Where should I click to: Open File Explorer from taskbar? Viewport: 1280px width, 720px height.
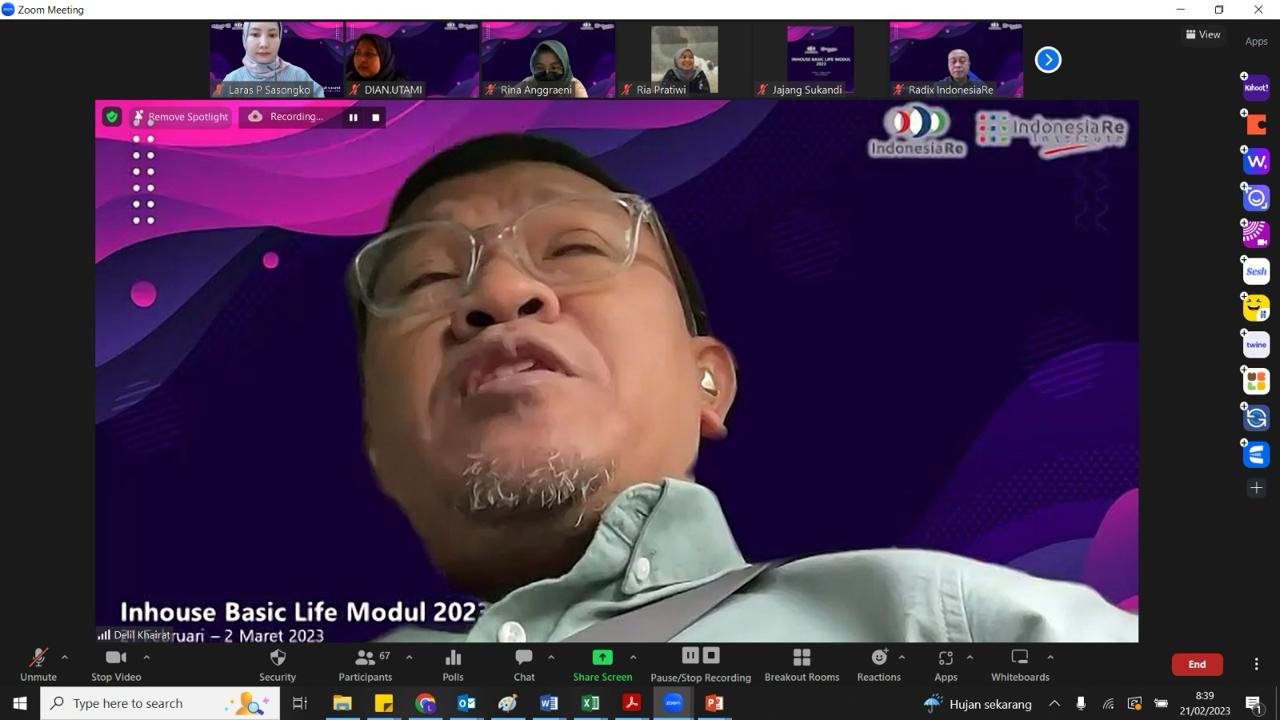coord(342,703)
